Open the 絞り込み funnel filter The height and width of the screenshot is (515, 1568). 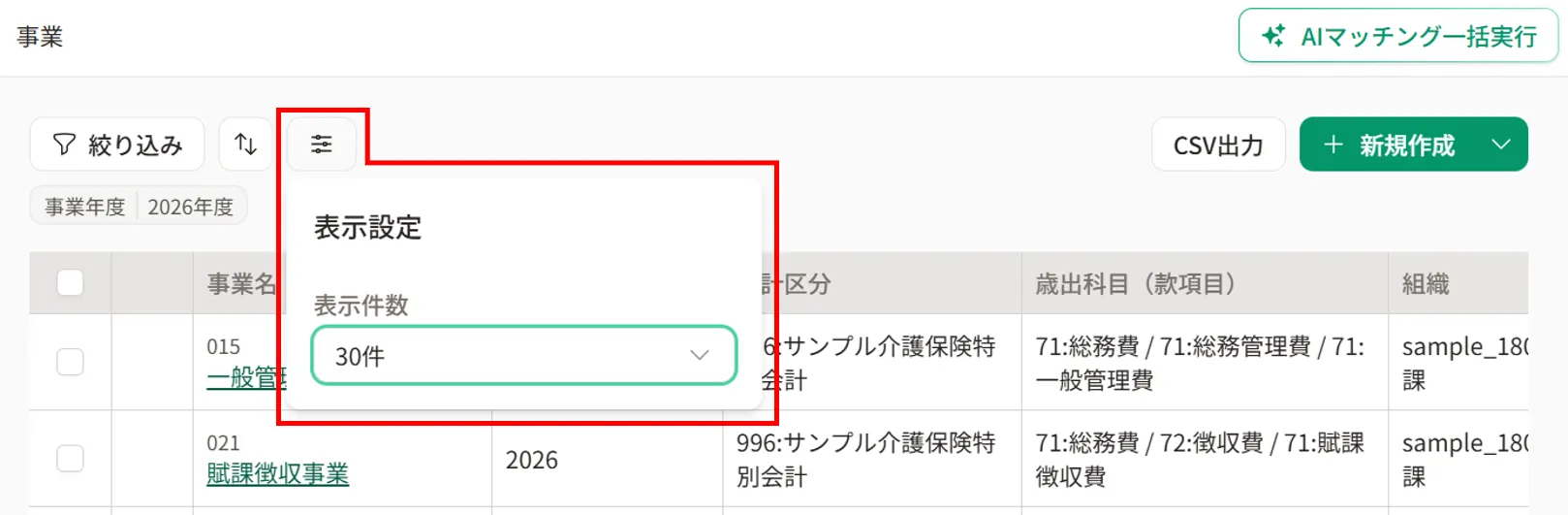(x=117, y=145)
